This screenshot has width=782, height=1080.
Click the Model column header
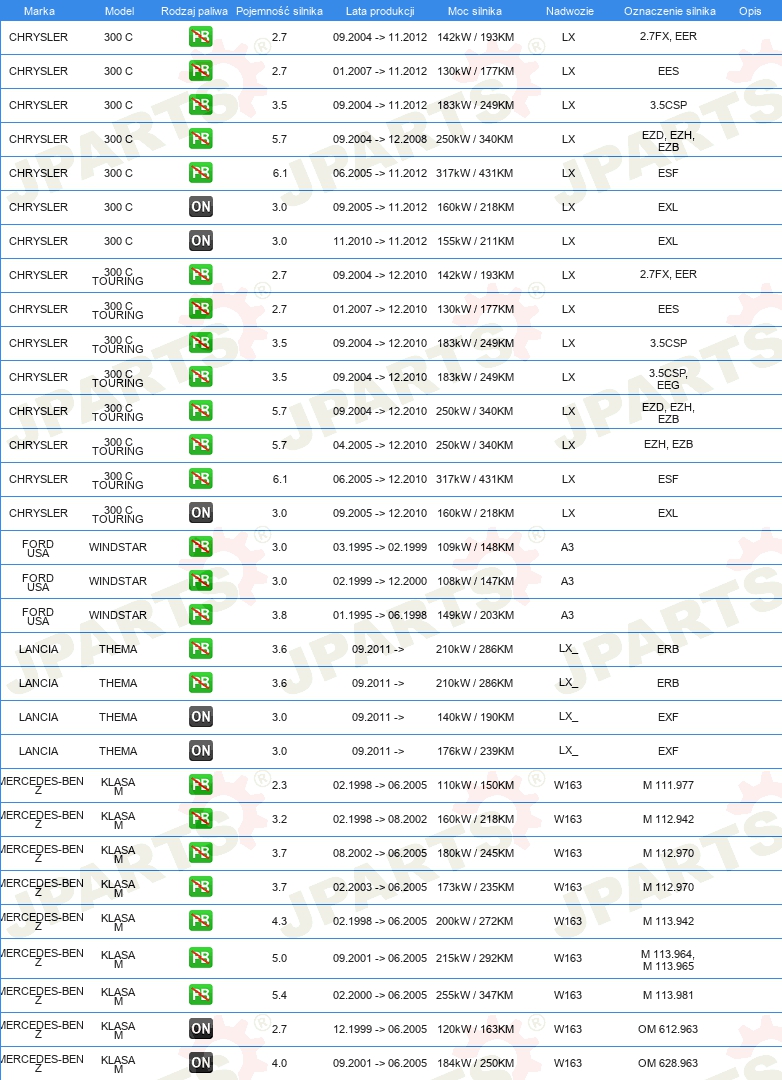point(119,11)
